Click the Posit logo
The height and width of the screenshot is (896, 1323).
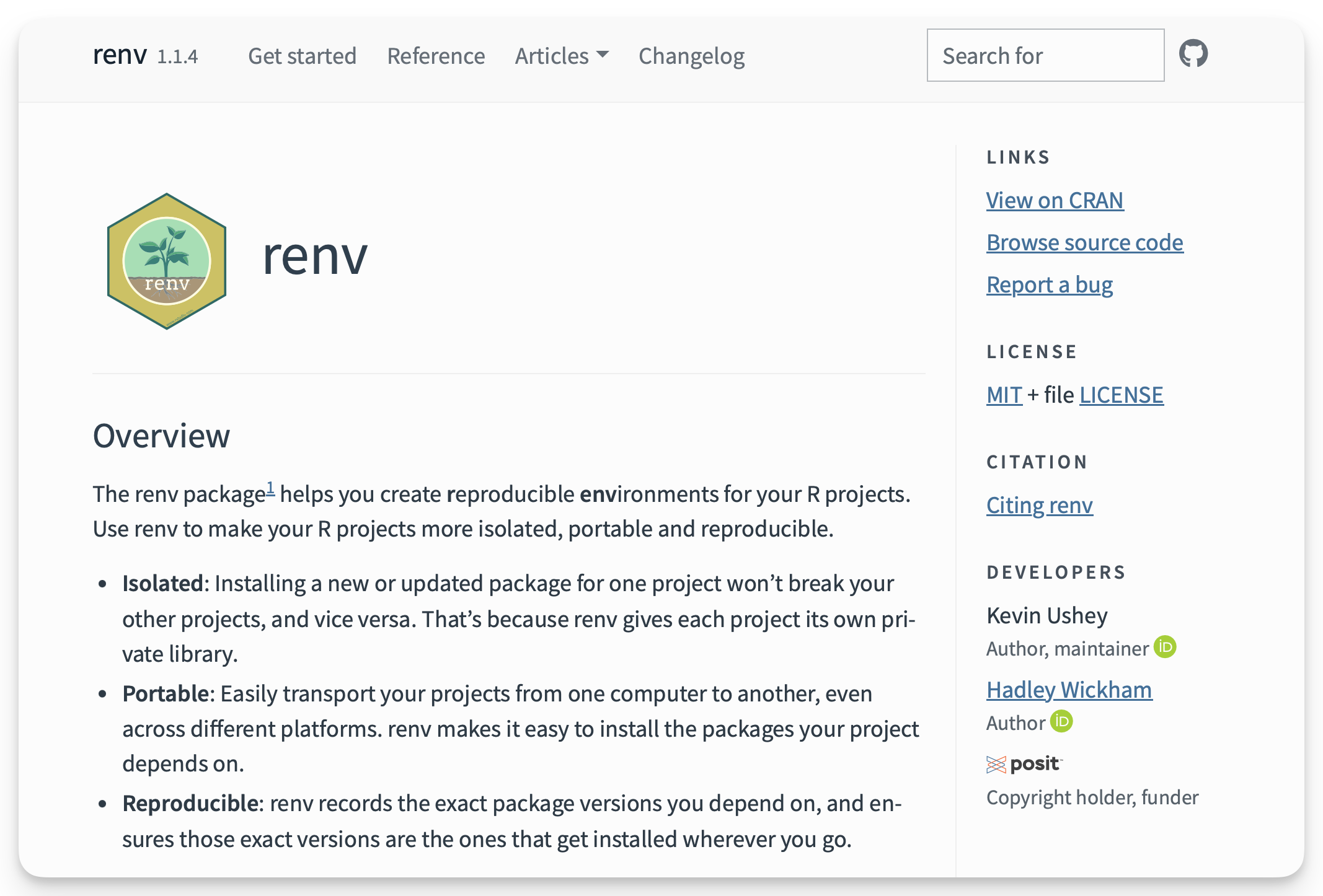[x=1024, y=764]
